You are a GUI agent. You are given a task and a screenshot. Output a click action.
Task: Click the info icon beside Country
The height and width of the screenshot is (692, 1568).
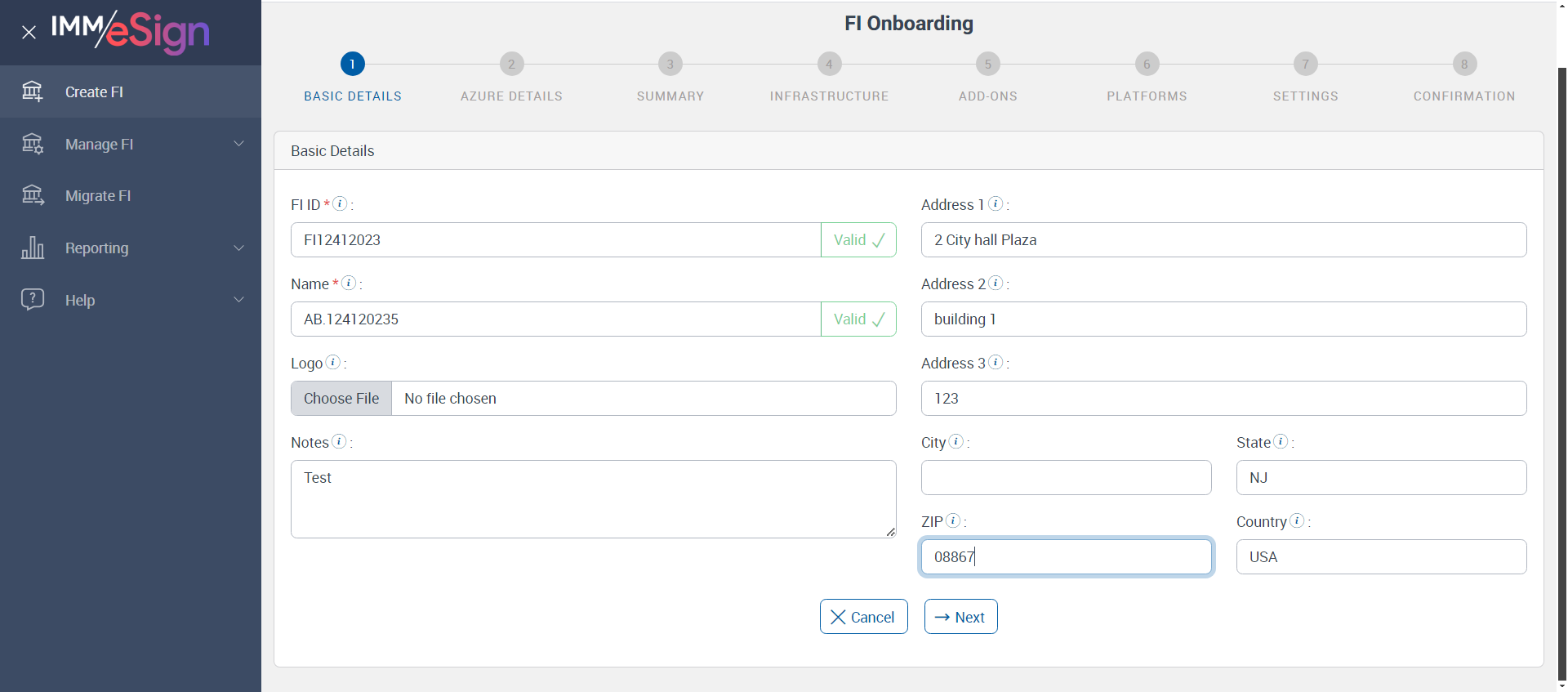pos(1297,520)
